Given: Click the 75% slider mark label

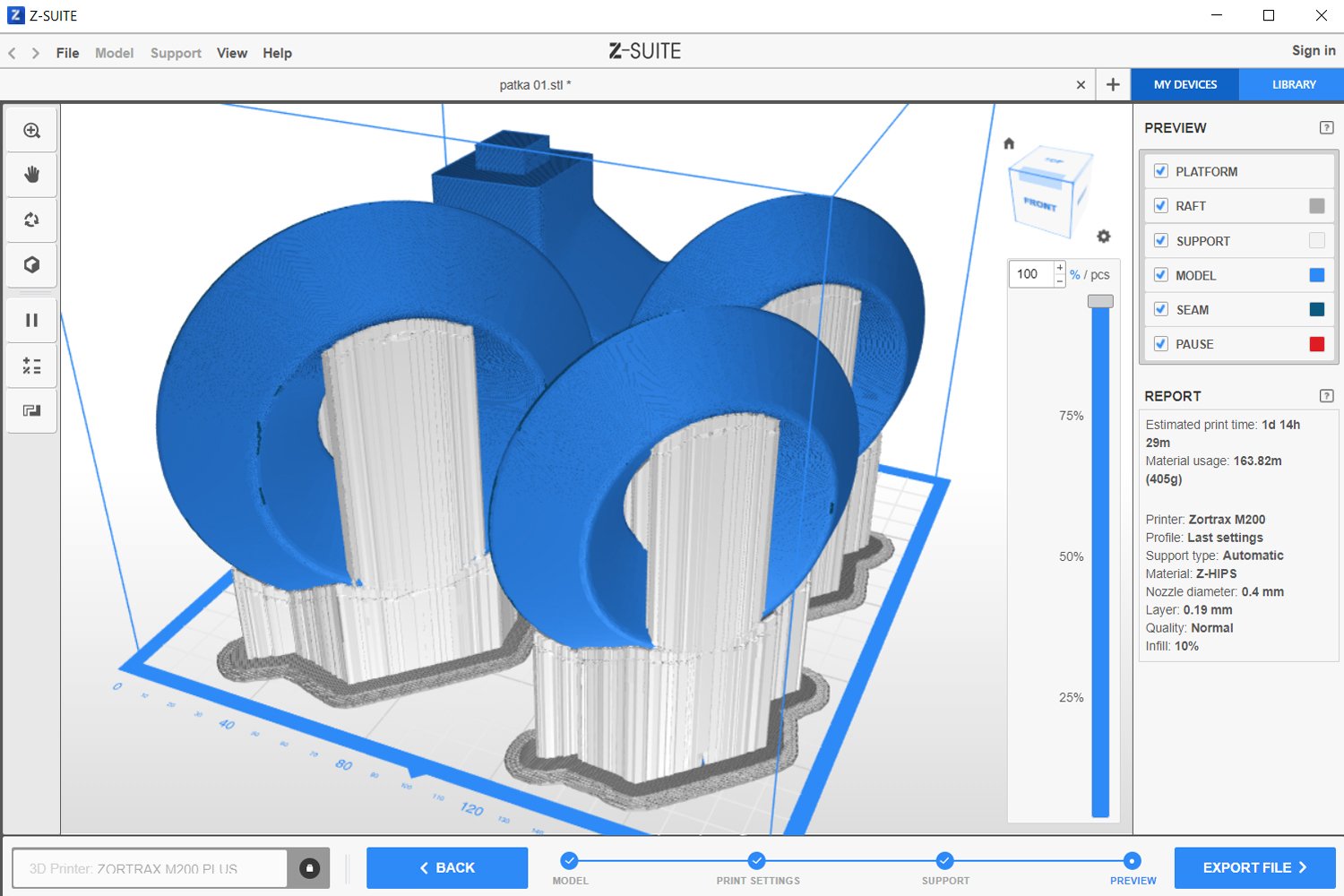Looking at the screenshot, I should [x=1072, y=416].
